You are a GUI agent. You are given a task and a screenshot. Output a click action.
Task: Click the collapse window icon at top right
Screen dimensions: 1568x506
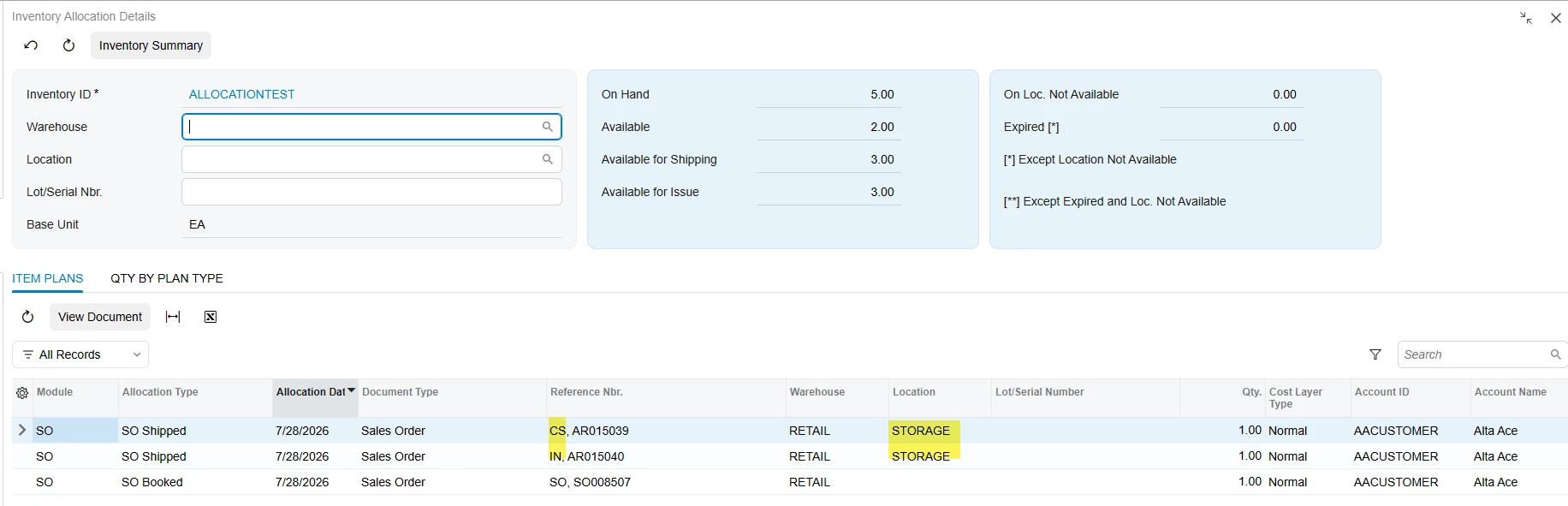[x=1526, y=18]
